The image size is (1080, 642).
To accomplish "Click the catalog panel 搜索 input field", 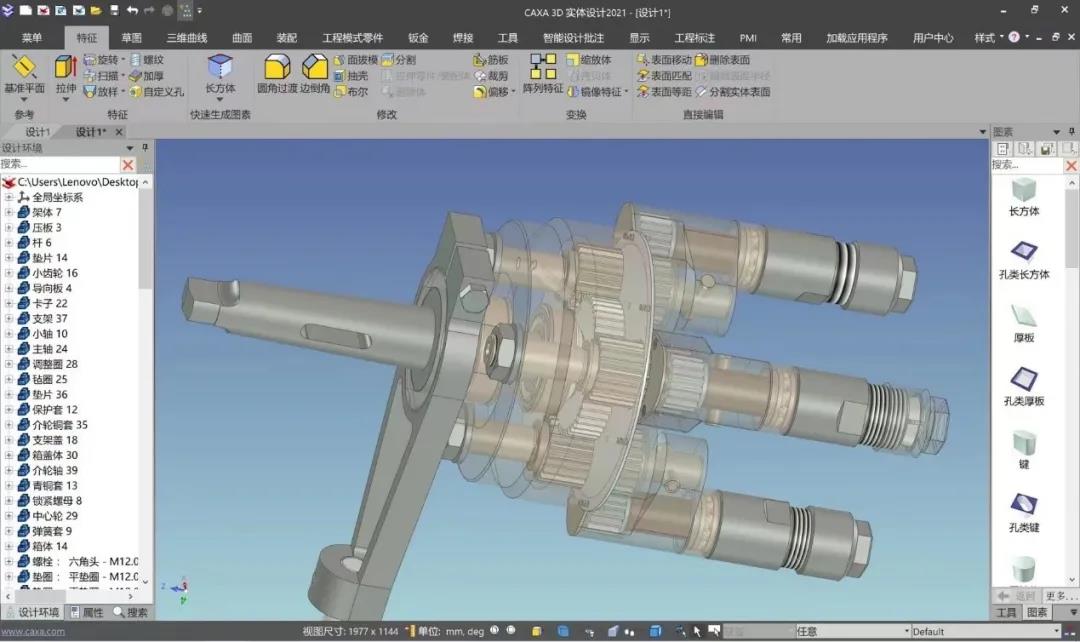I will 1027,165.
